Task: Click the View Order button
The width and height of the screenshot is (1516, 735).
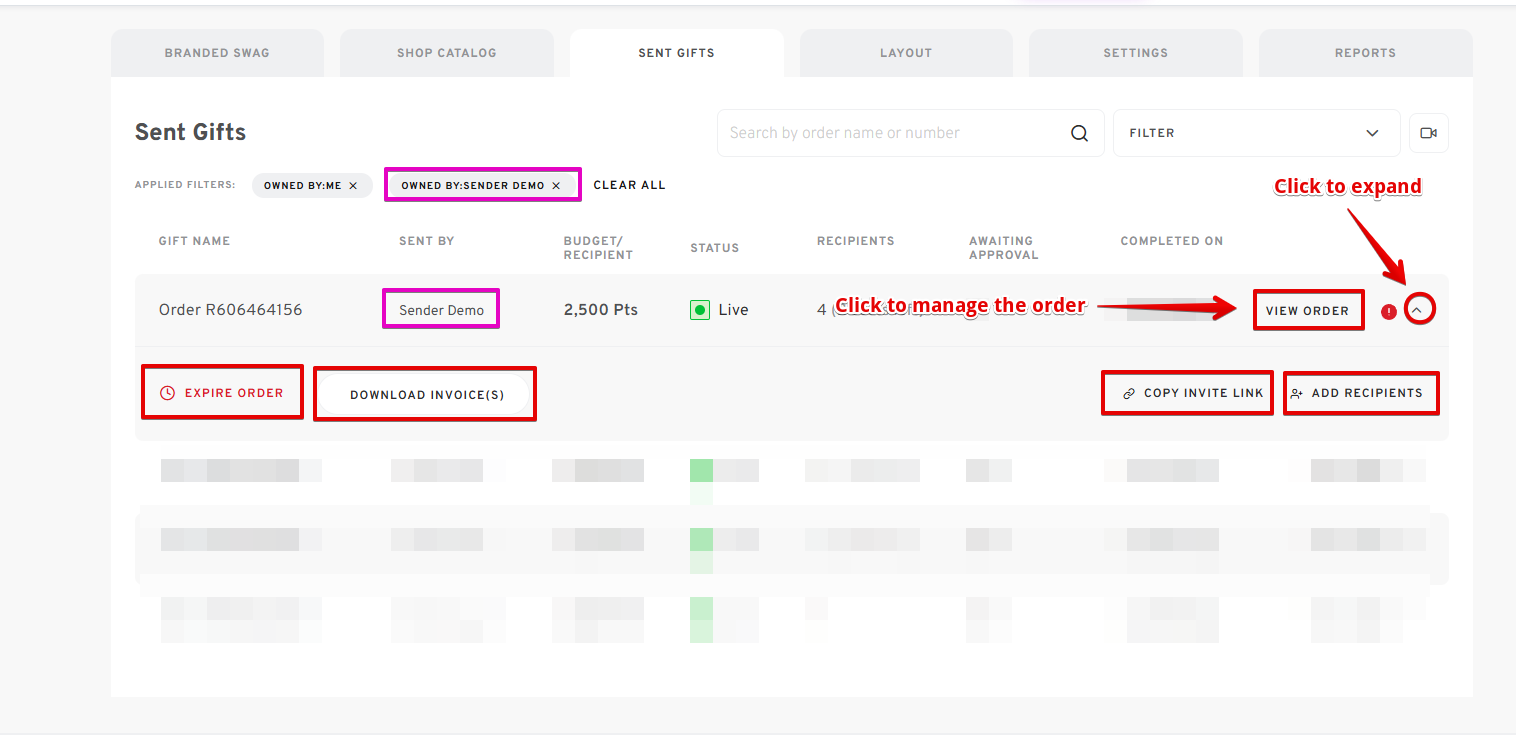Action: (x=1307, y=311)
